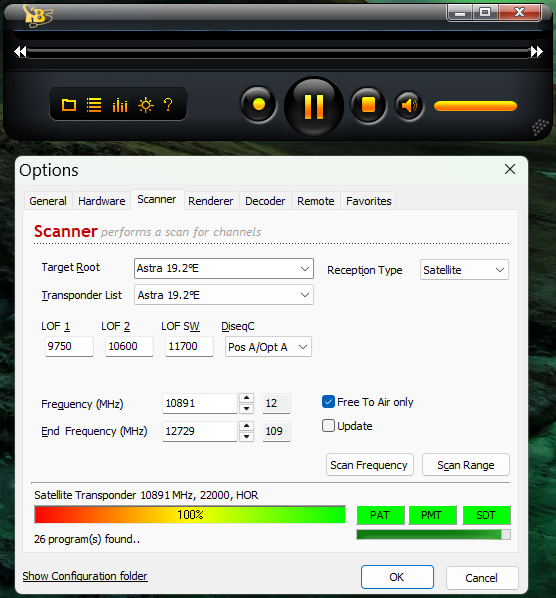
Task: Click the Scan Range button
Action: click(466, 465)
